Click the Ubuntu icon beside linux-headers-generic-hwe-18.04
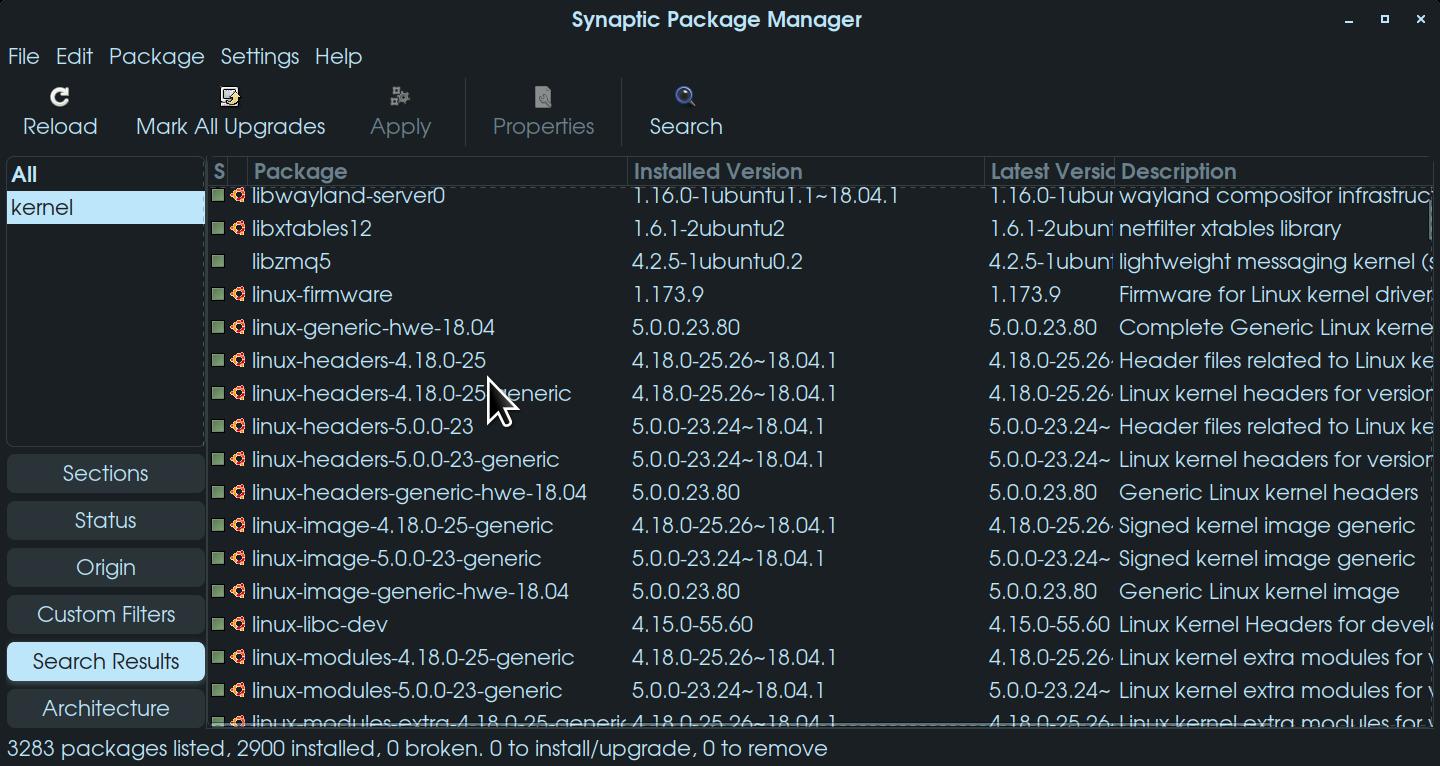The width and height of the screenshot is (1440, 766). click(x=238, y=493)
